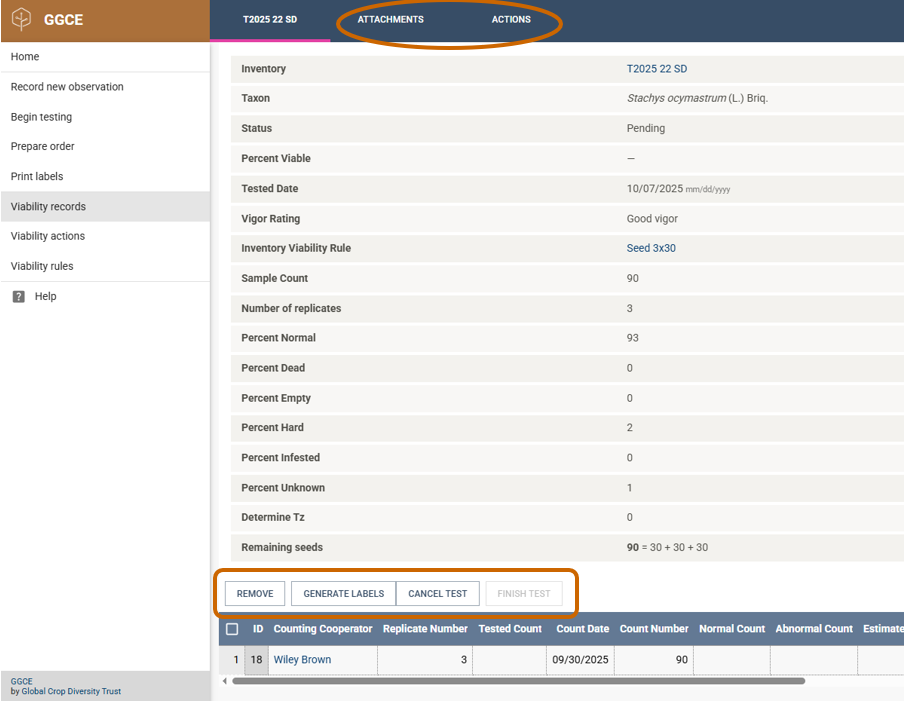904x701 pixels.
Task: Open the Seed 3x30 viability rule link
Action: coord(651,248)
